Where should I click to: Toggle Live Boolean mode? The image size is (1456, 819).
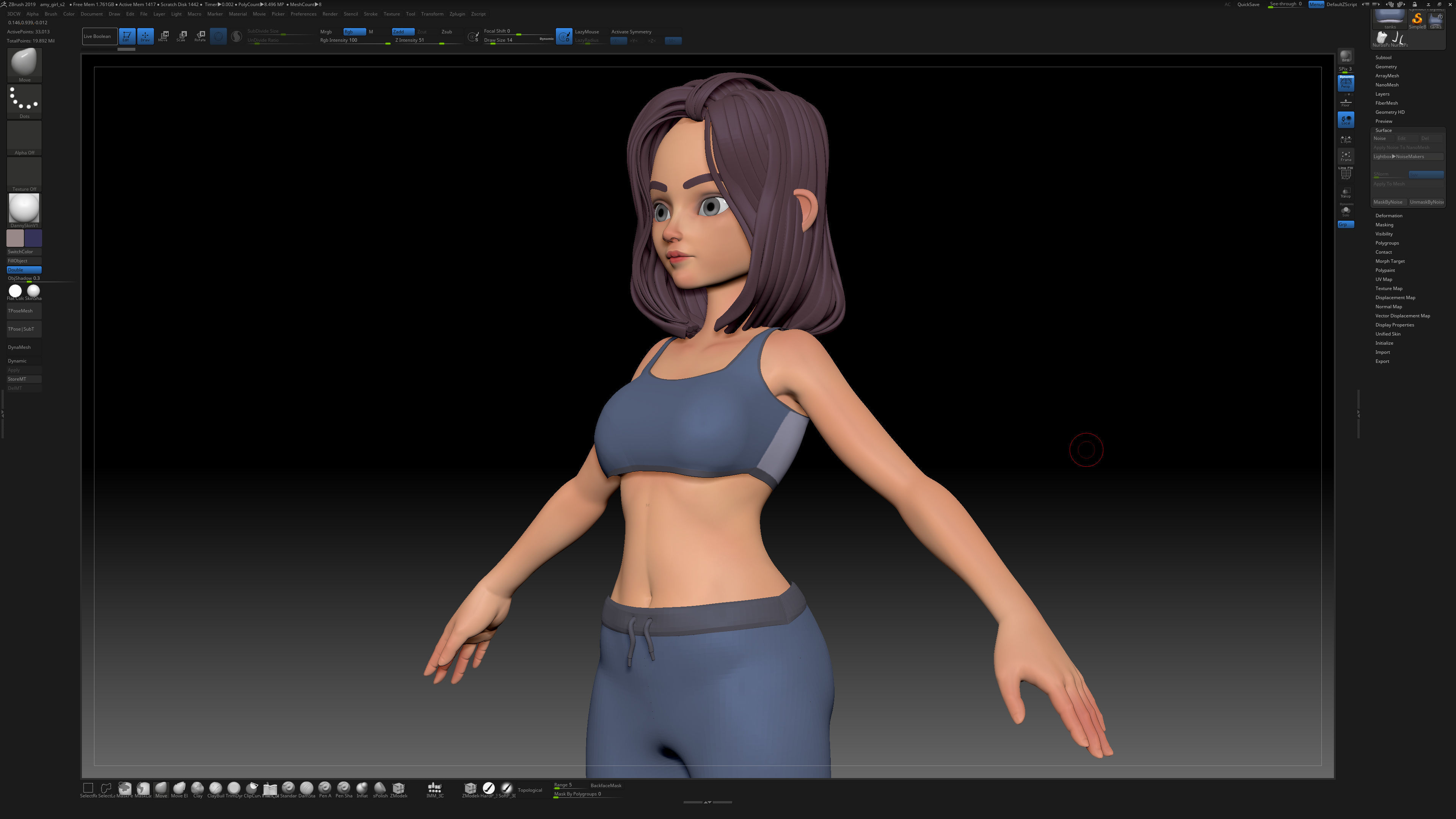coord(99,36)
